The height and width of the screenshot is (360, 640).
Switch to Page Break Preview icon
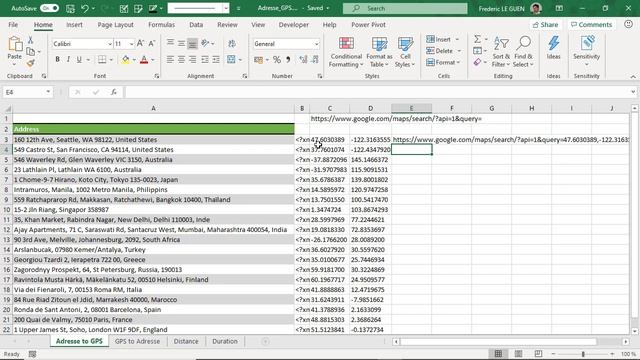(x=538, y=353)
